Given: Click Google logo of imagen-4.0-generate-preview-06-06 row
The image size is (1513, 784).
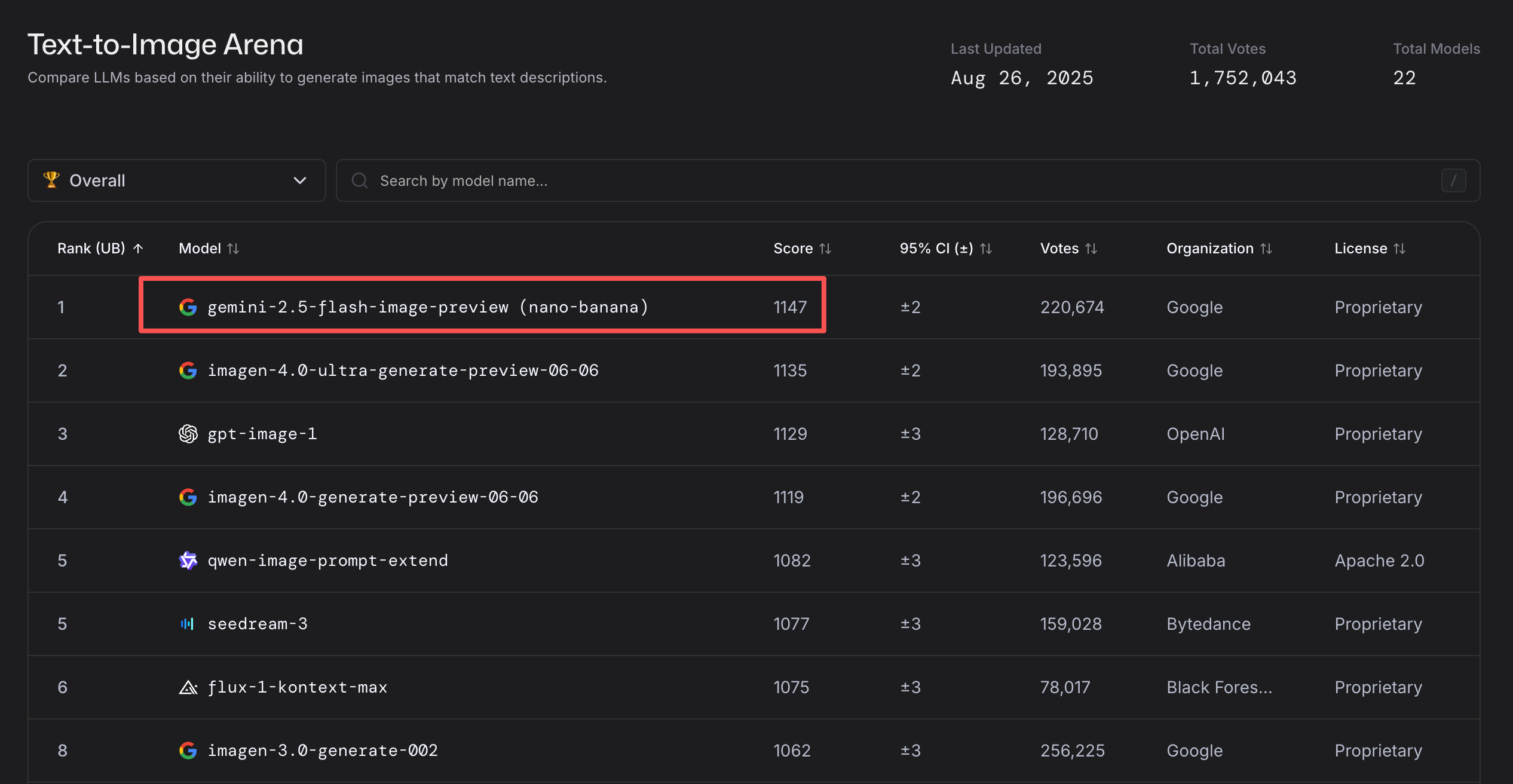Looking at the screenshot, I should (188, 497).
